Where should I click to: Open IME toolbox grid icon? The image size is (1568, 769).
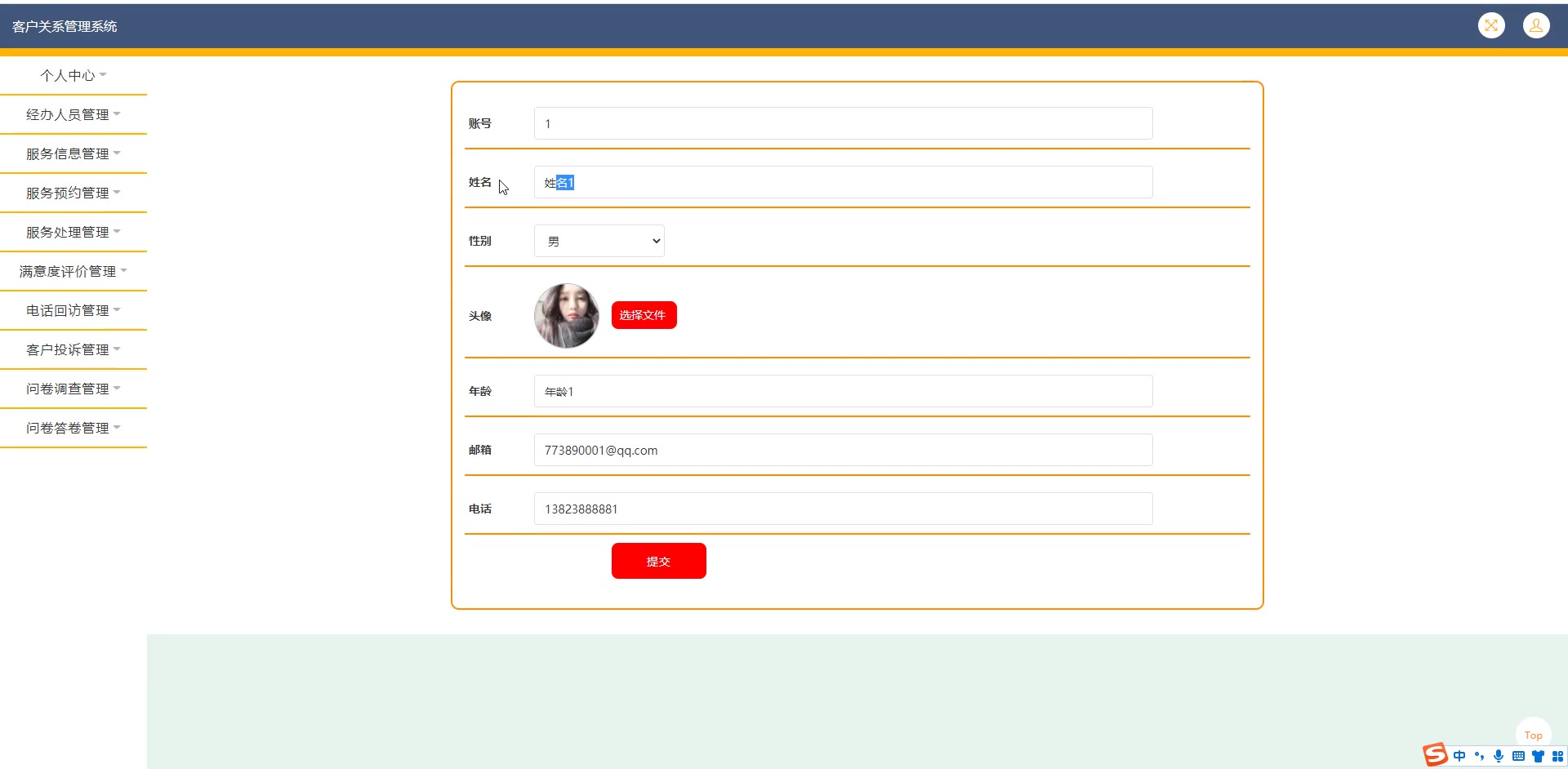1557,756
